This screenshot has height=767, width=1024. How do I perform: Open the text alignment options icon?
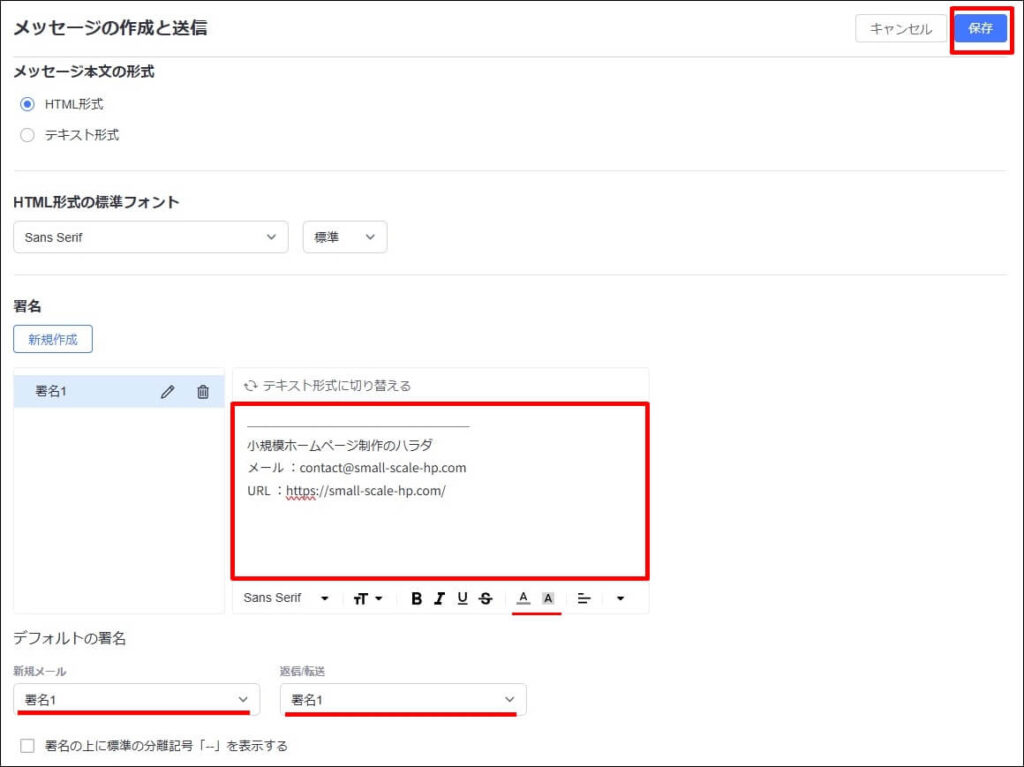584,598
